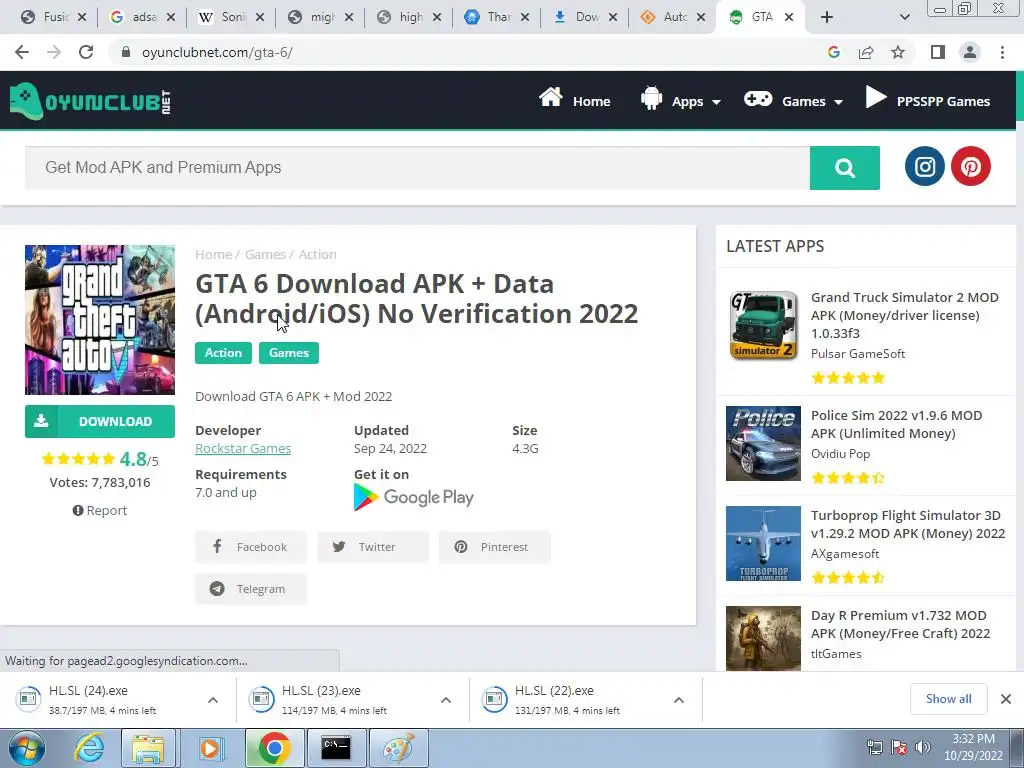Open Grand Truck Simulator 2 thumbnail
The image size is (1024, 768).
[763, 325]
